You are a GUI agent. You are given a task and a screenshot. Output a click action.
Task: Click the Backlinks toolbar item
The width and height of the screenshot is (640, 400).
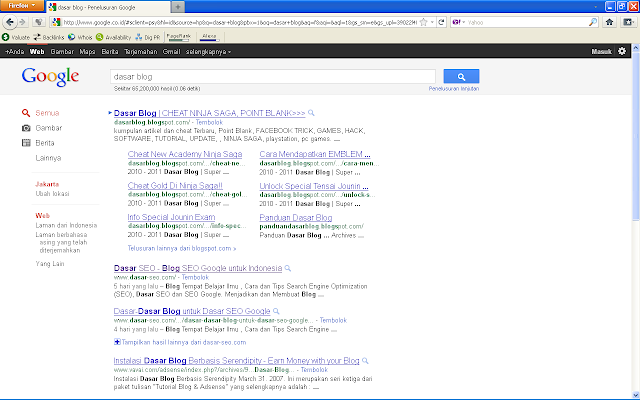(x=49, y=37)
